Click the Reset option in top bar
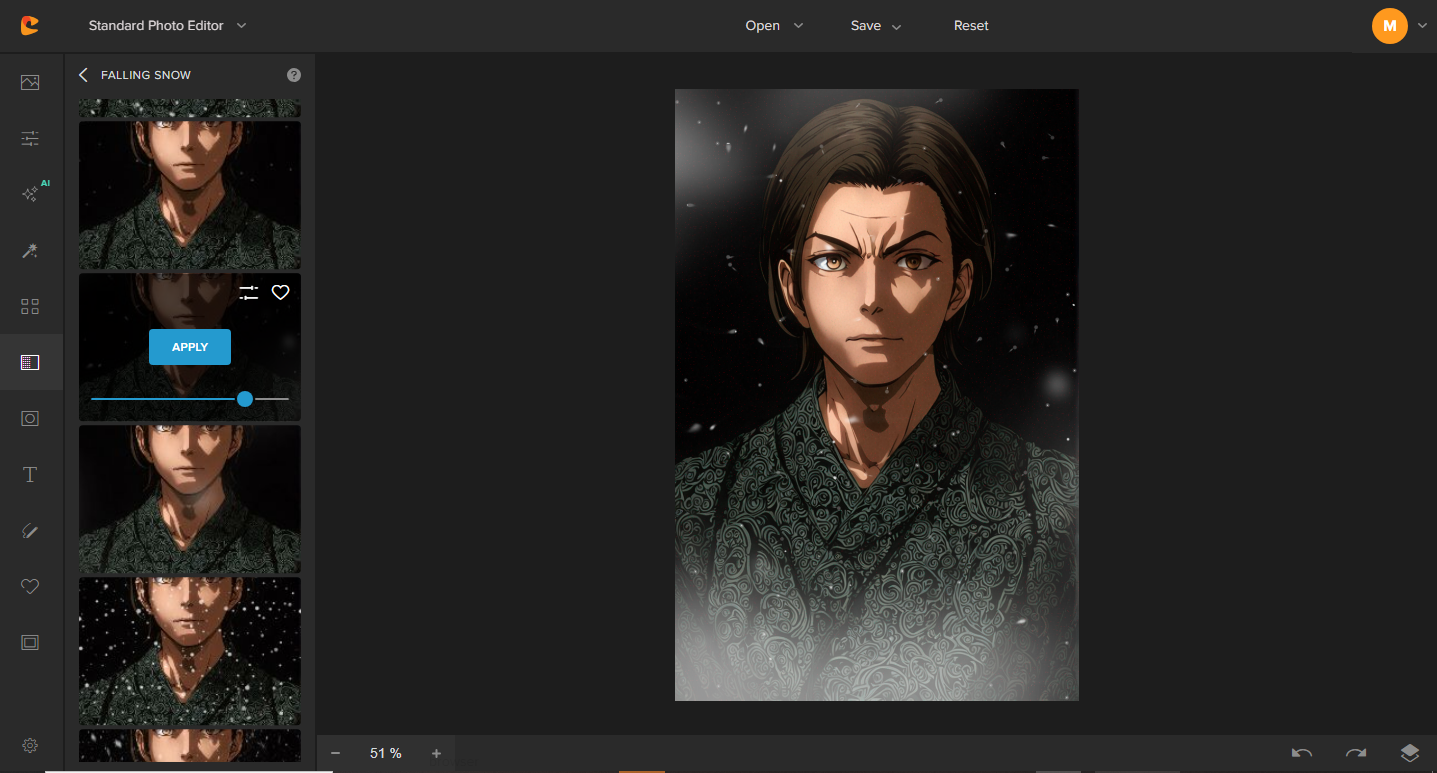The height and width of the screenshot is (773, 1437). [x=970, y=26]
